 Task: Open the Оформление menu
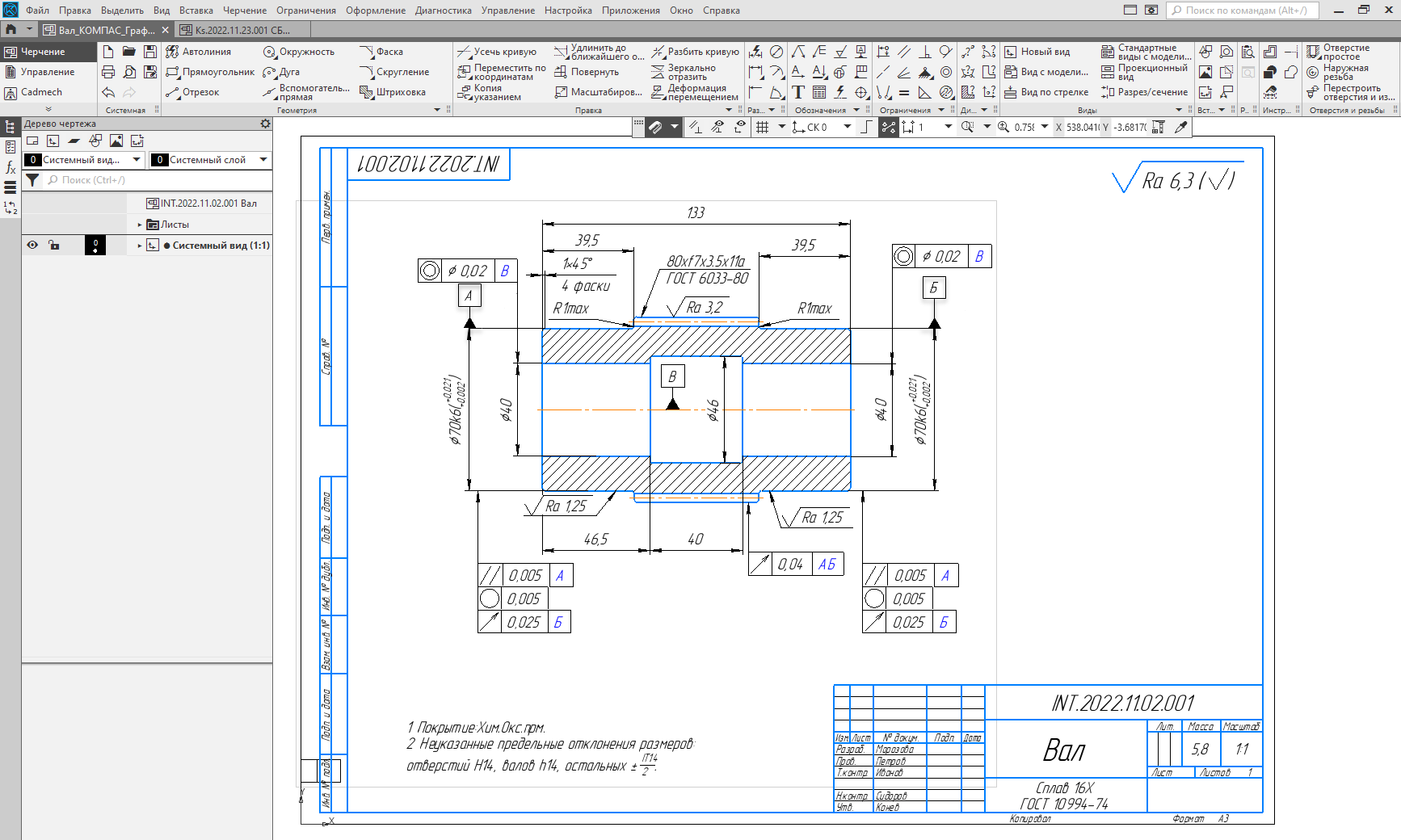pos(375,10)
